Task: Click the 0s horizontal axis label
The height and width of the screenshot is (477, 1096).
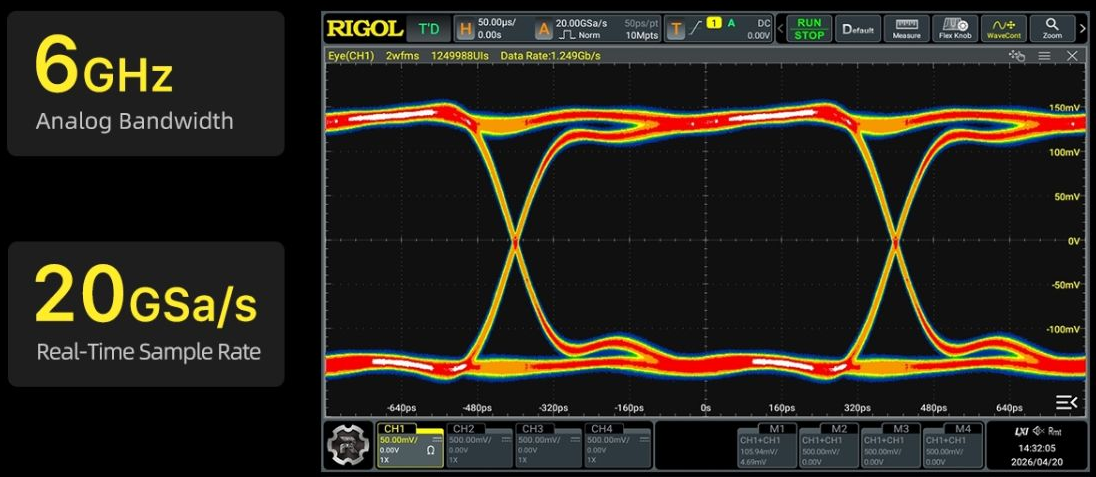Action: coord(705,408)
